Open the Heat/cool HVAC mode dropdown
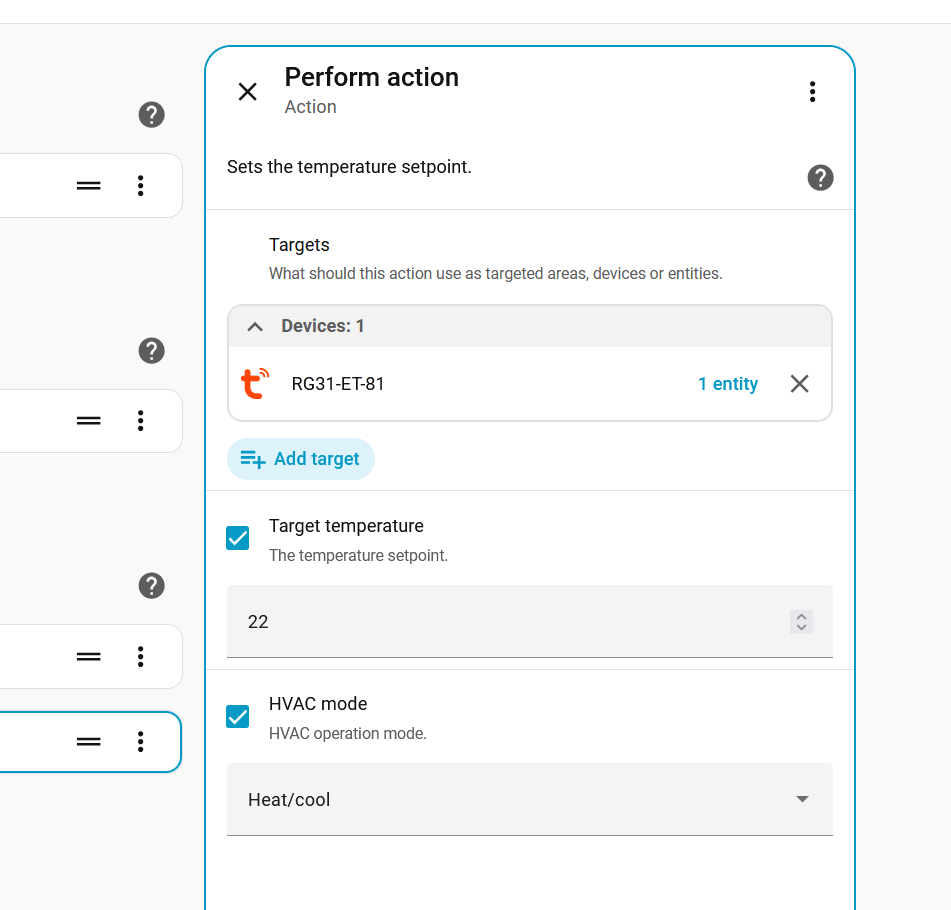The image size is (951, 910). [x=530, y=800]
